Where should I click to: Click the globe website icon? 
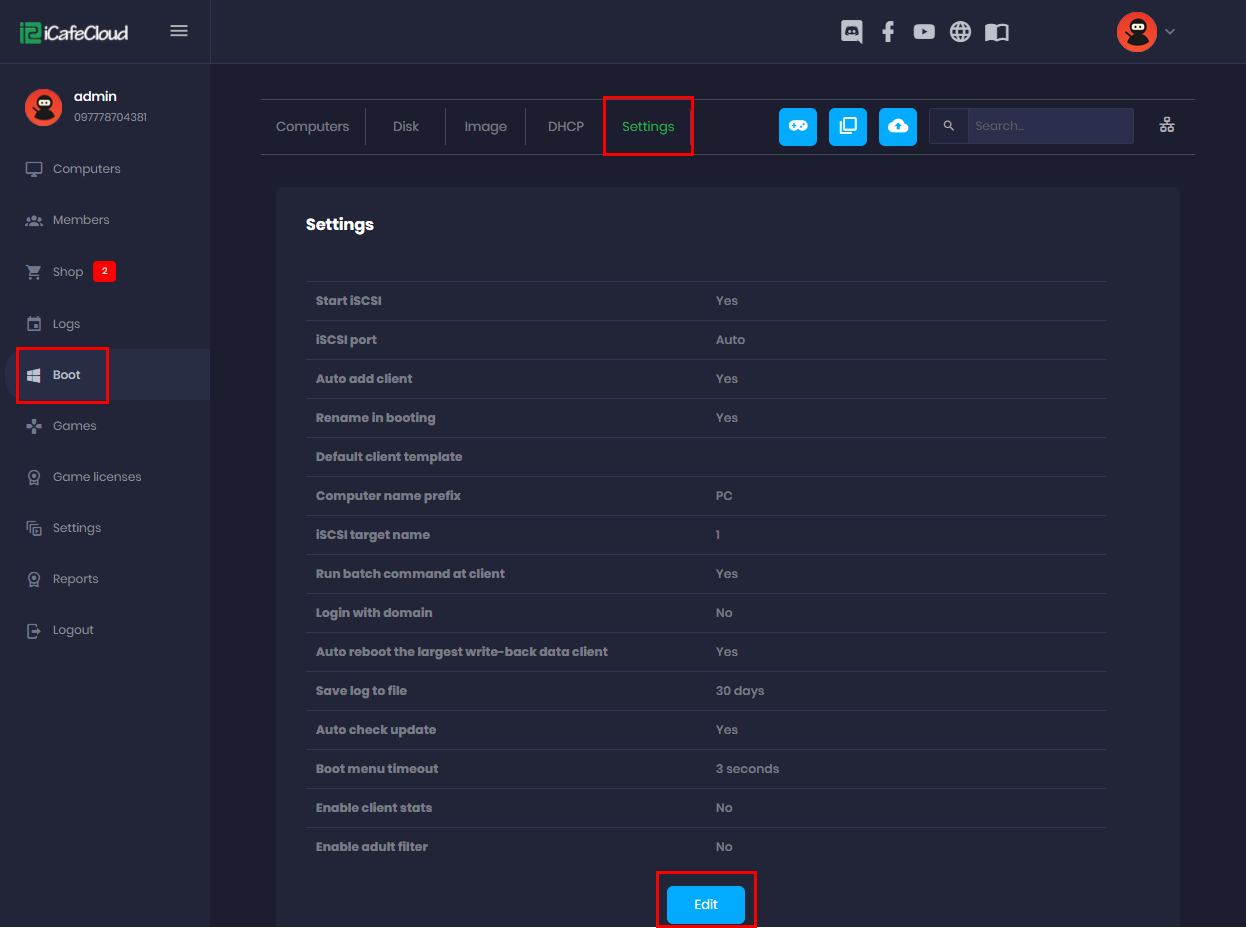coord(960,32)
